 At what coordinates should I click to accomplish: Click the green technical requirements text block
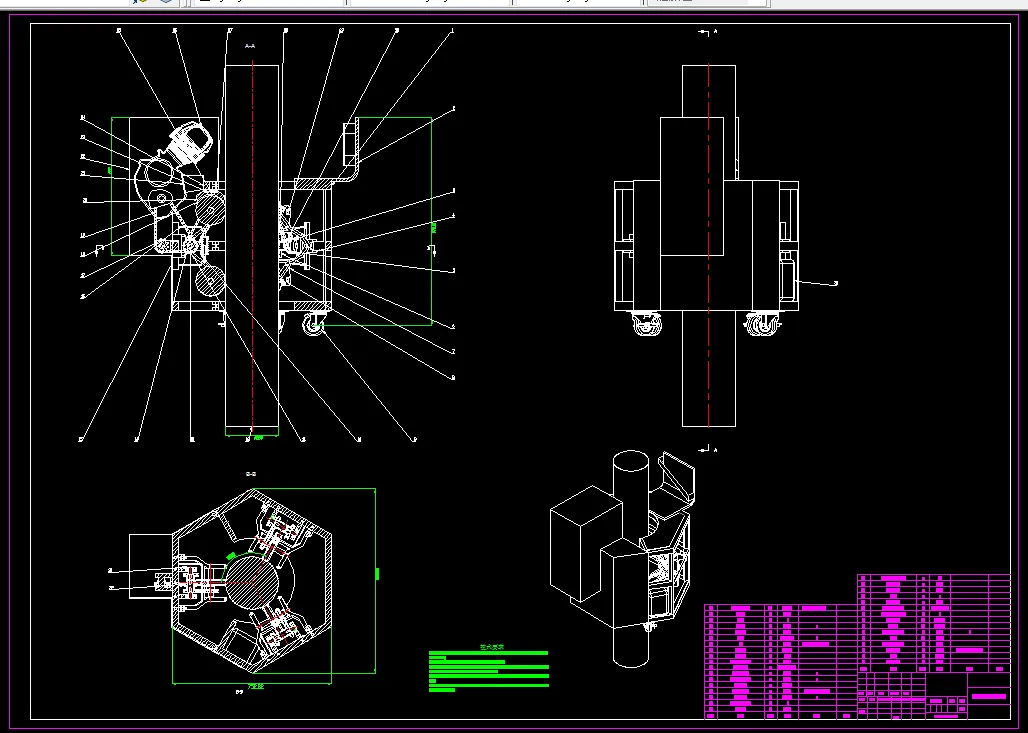coord(488,669)
